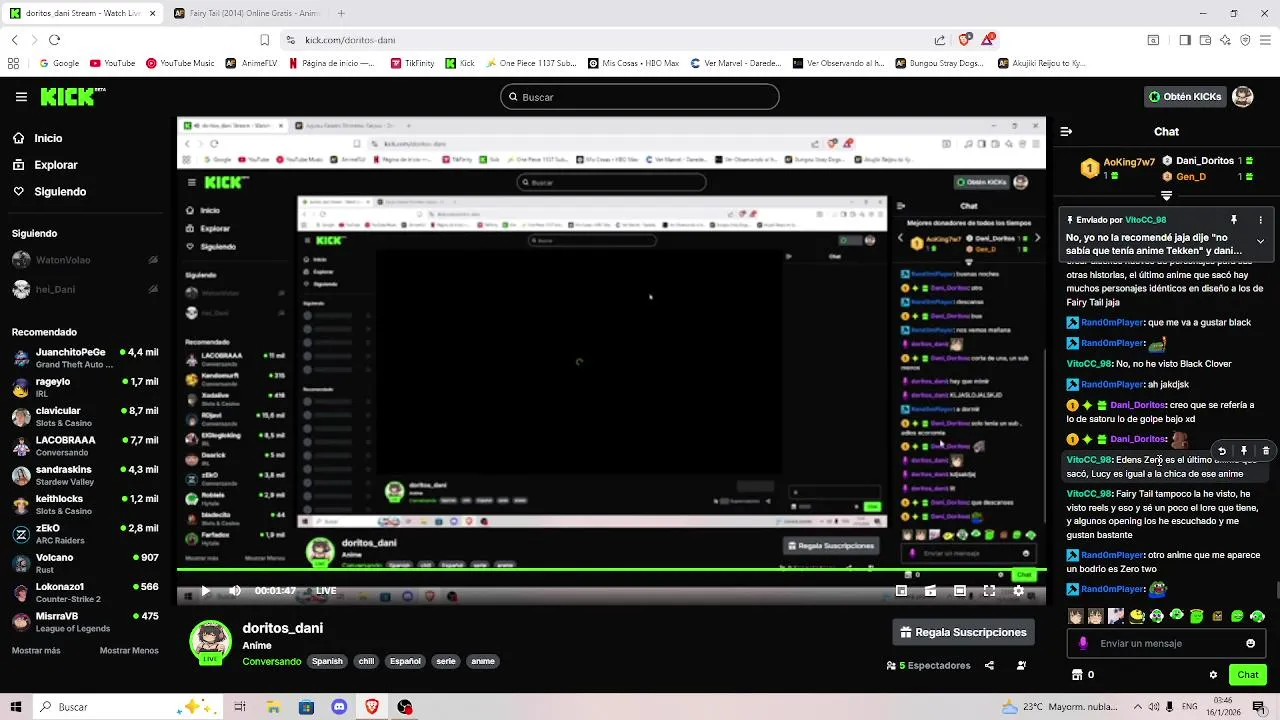Enter fullscreen on video player

tap(989, 591)
